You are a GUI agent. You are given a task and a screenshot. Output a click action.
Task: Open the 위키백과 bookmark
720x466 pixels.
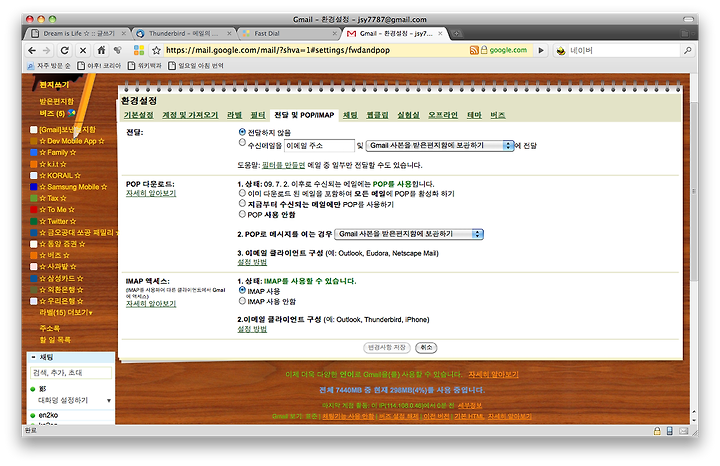[145, 66]
